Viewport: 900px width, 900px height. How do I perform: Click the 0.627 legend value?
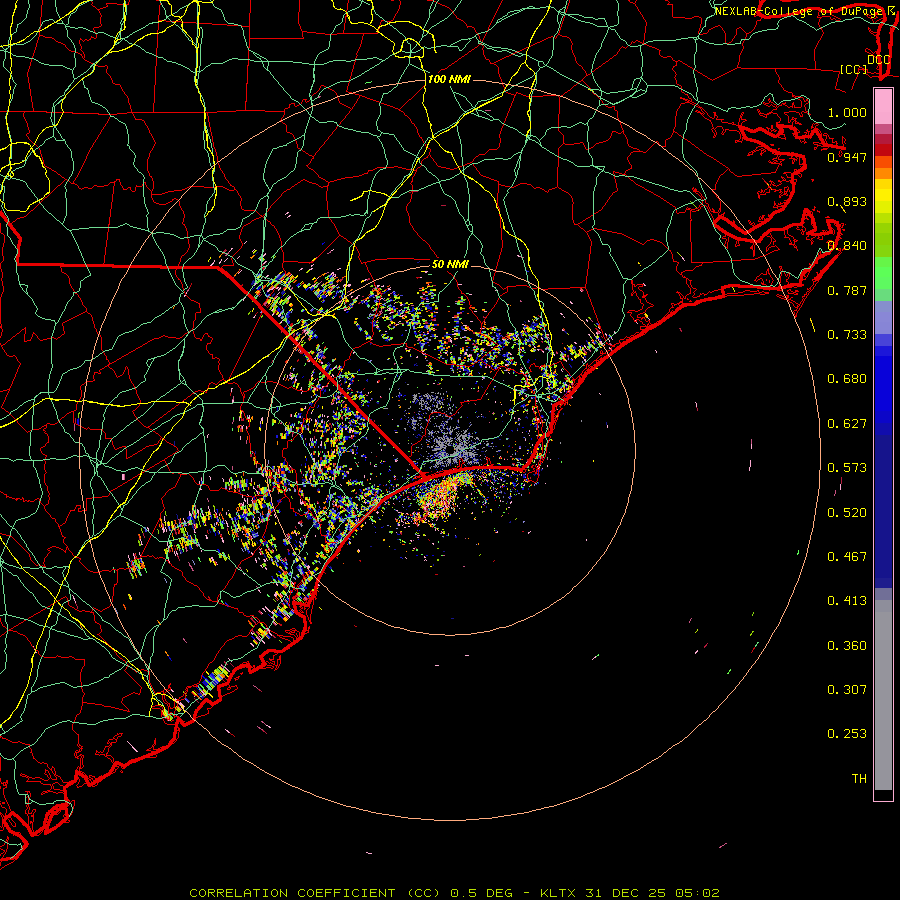847,423
